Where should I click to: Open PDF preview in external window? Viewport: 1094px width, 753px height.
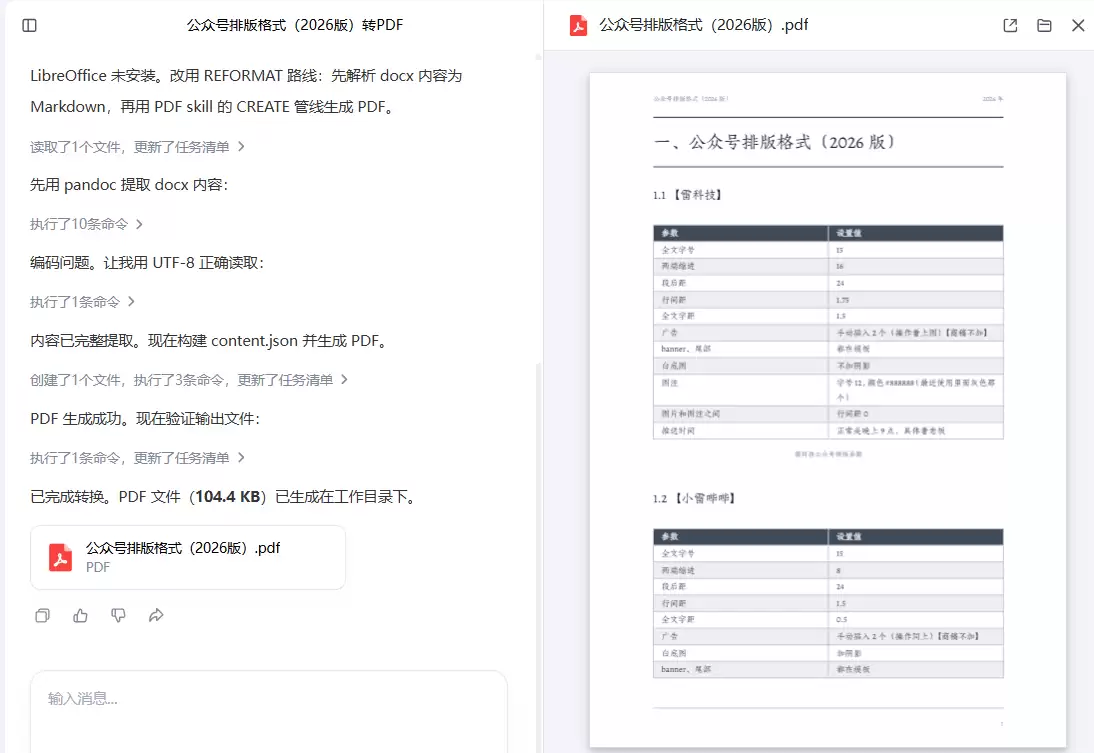[1010, 25]
